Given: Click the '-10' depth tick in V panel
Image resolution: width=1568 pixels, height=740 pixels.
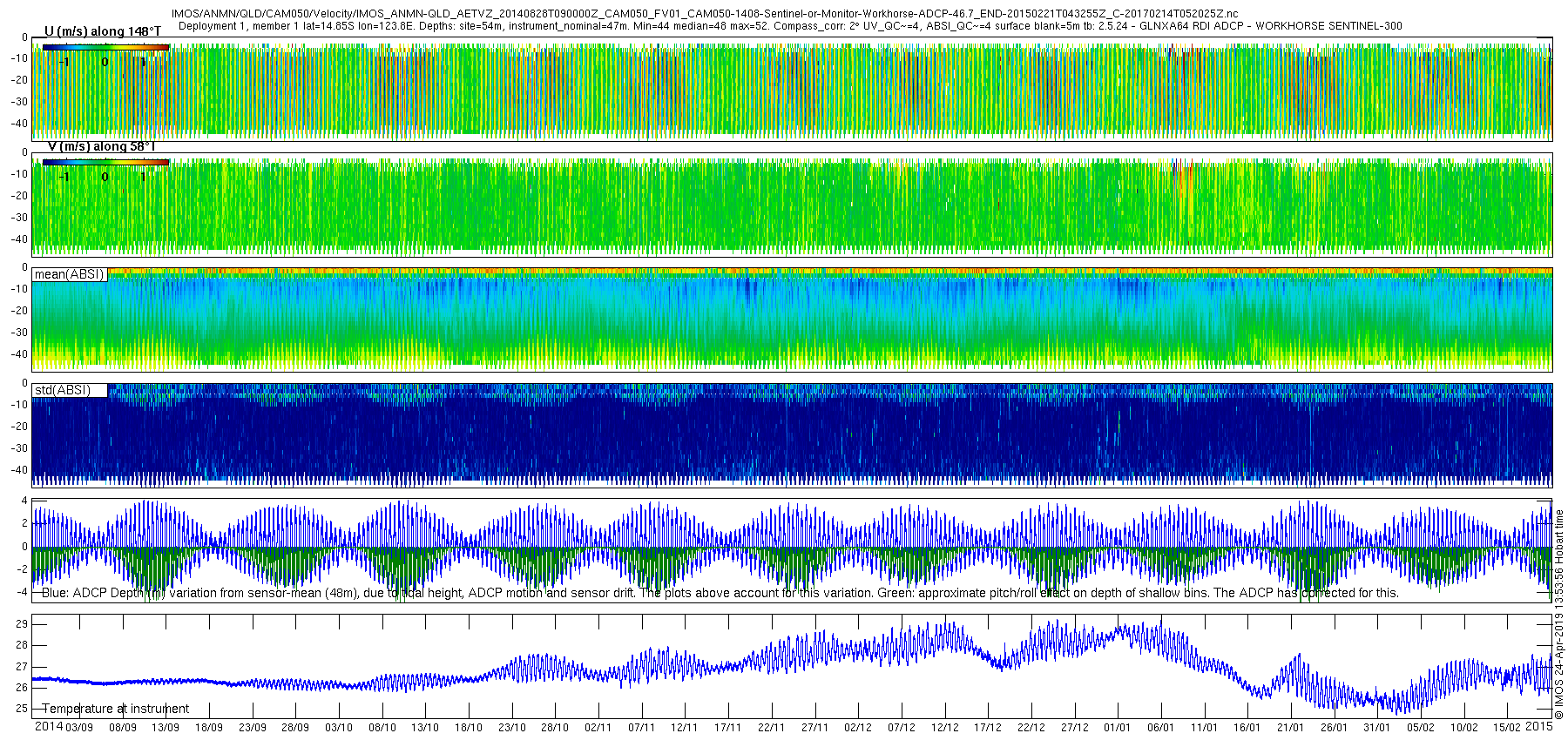Looking at the screenshot, I should (19, 174).
